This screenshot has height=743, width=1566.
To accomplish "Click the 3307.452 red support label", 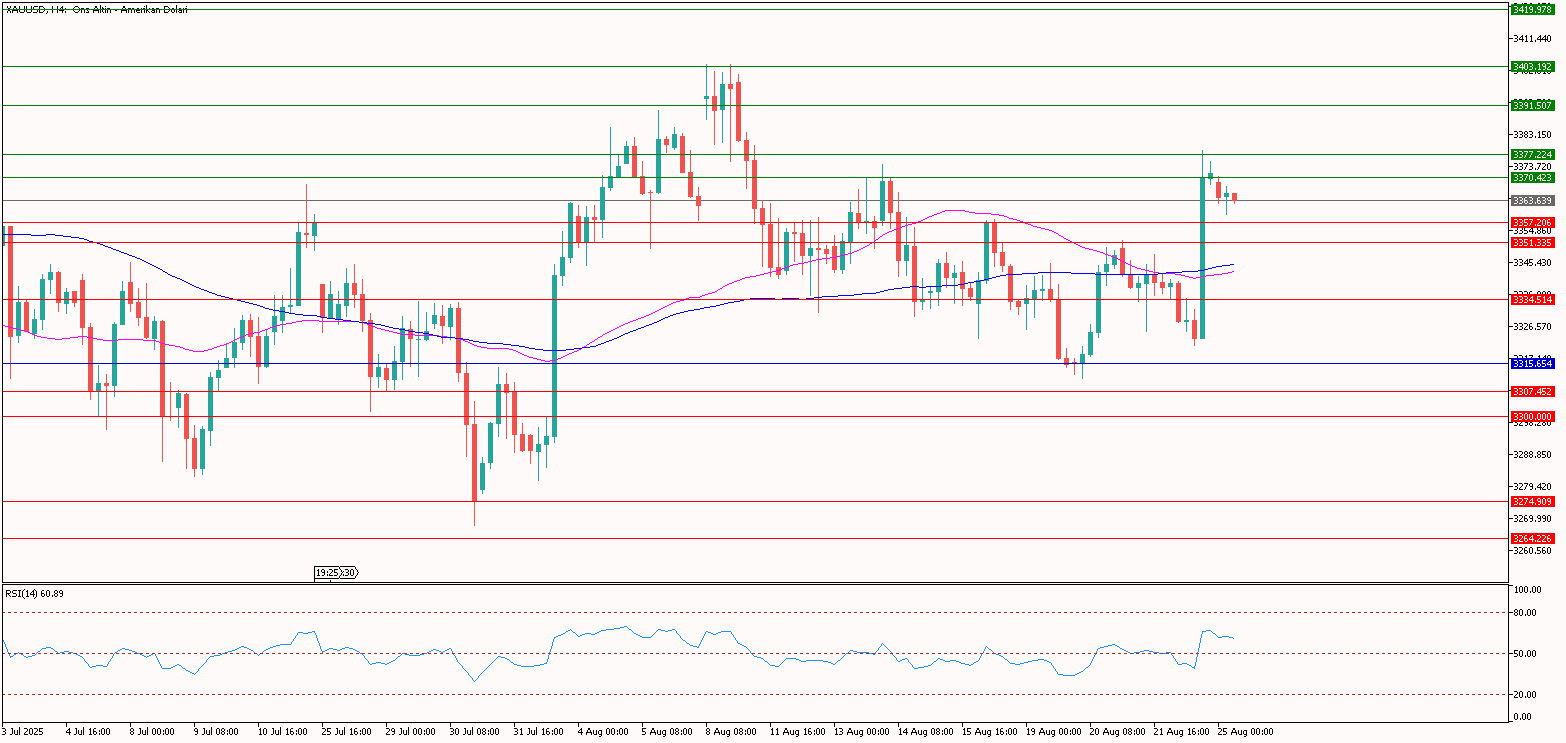I will (x=1531, y=392).
